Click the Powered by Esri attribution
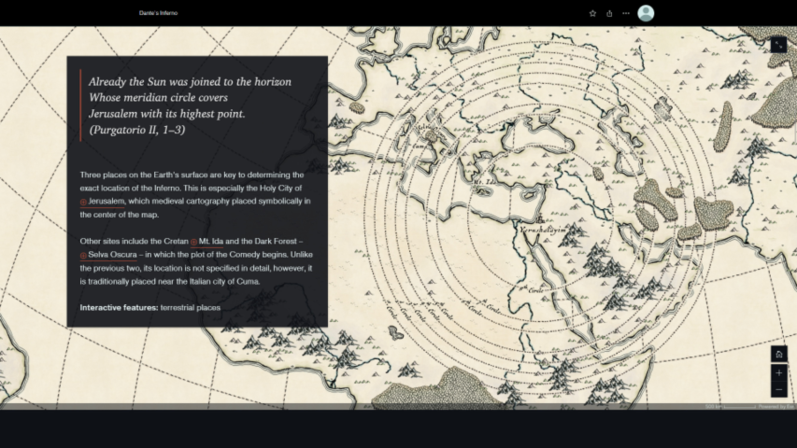797x448 pixels. tap(776, 407)
